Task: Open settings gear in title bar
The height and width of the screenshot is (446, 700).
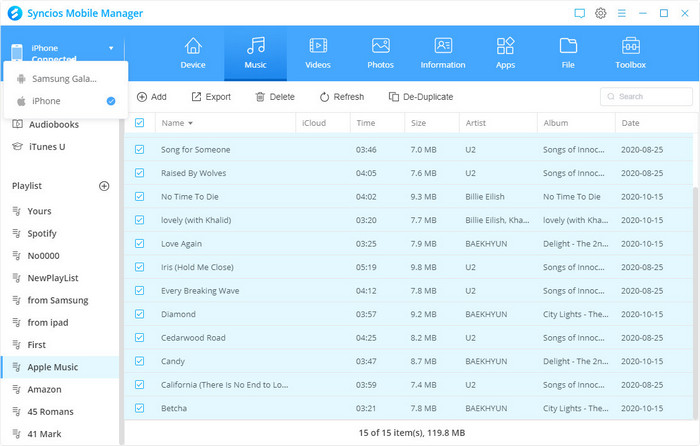Action: pyautogui.click(x=600, y=13)
